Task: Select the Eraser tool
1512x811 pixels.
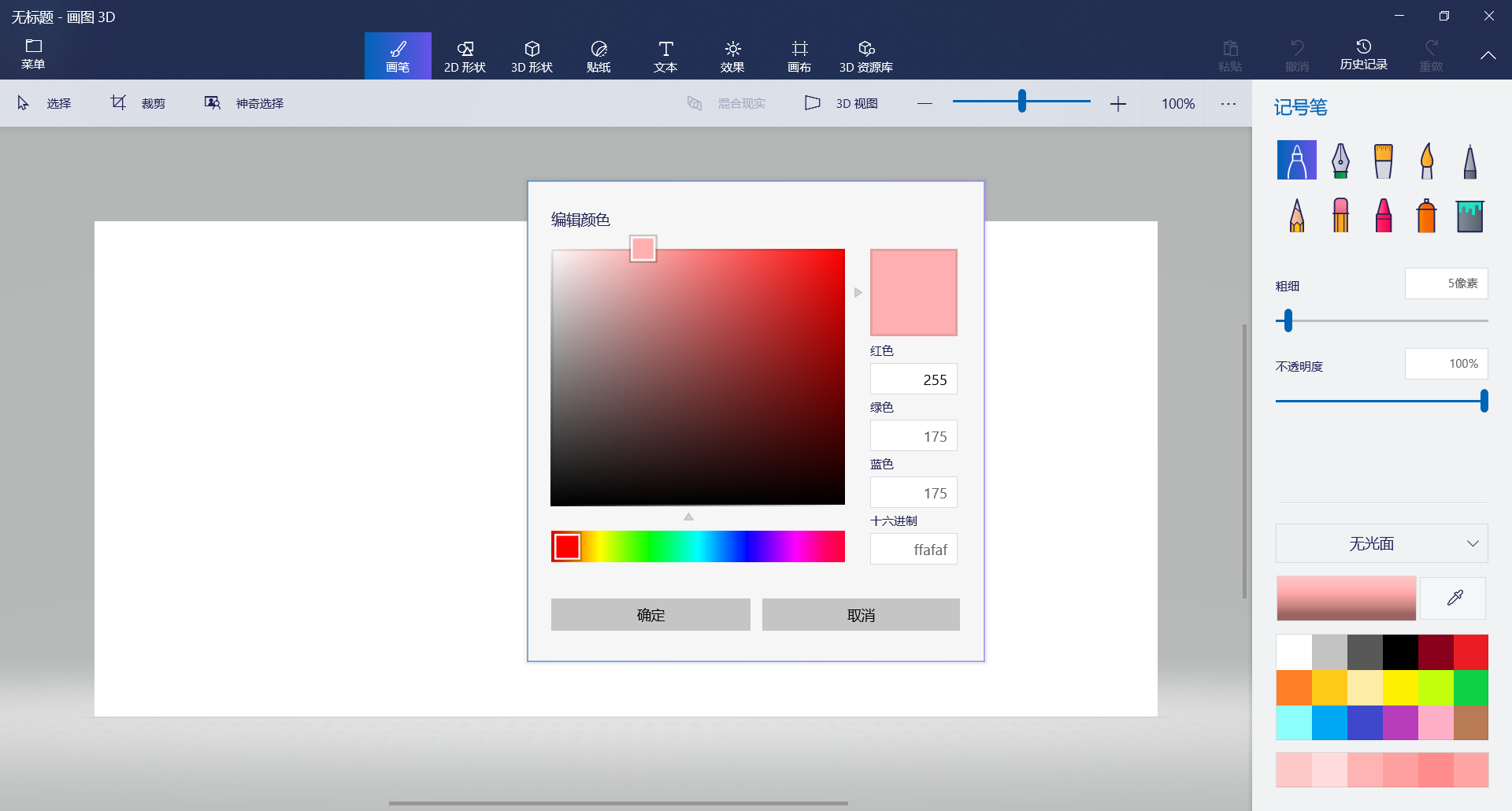Action: [x=1340, y=215]
